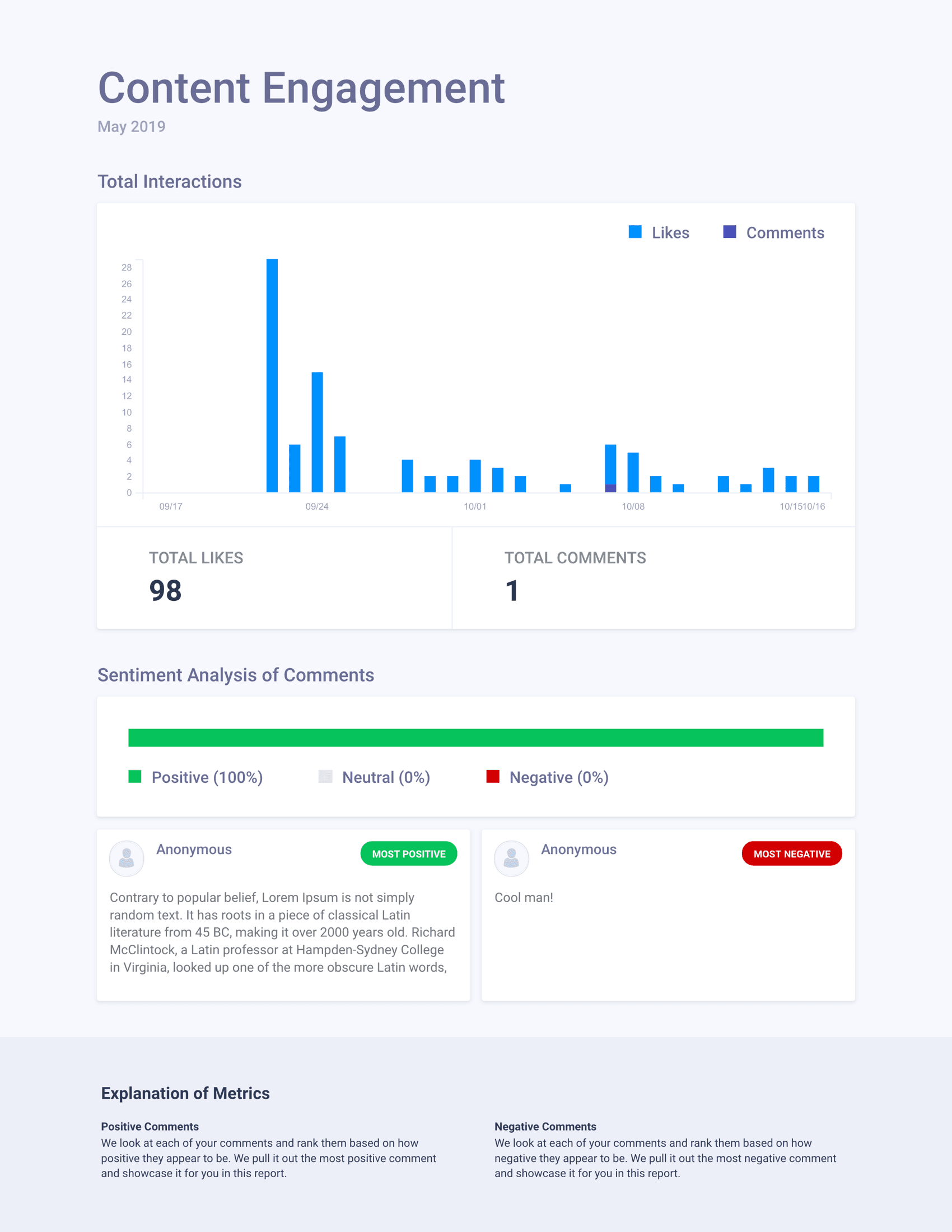This screenshot has width=952, height=1232.
Task: Click the TOTAL LIKES label
Action: (196, 558)
